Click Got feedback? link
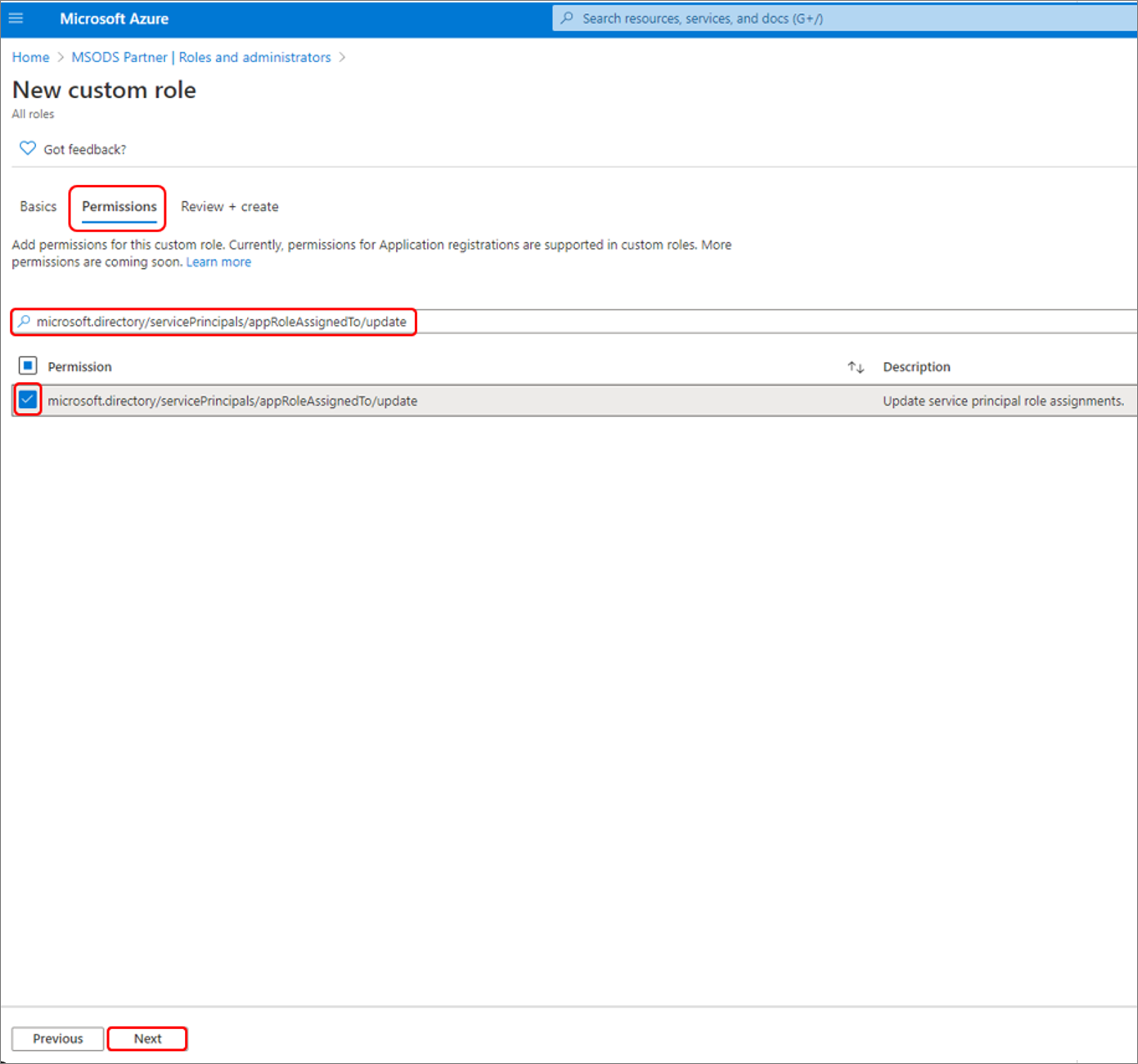1138x1064 pixels. tap(85, 149)
